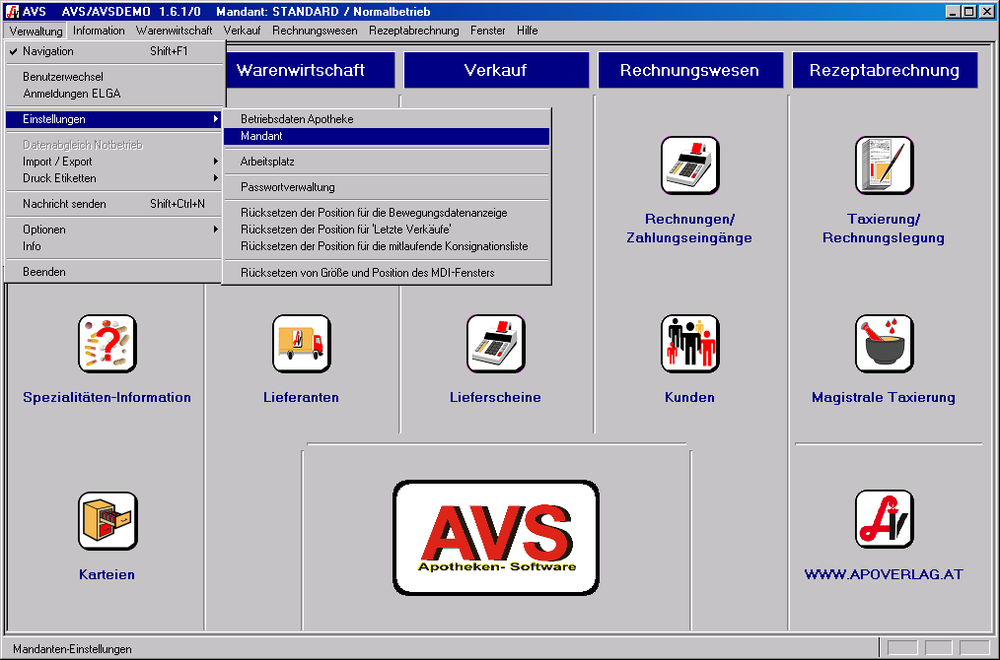
Task: Toggle the checked Navigation menu entry
Action: 48,51
